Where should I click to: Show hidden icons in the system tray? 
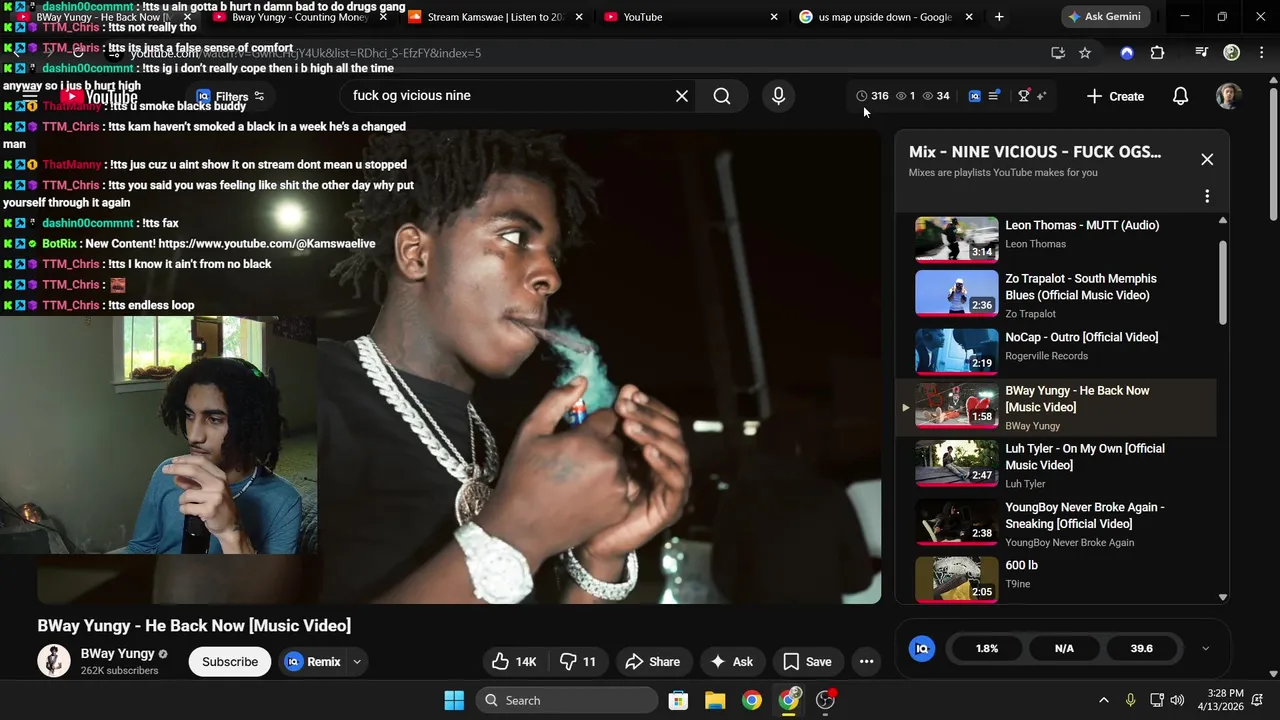coord(1104,700)
